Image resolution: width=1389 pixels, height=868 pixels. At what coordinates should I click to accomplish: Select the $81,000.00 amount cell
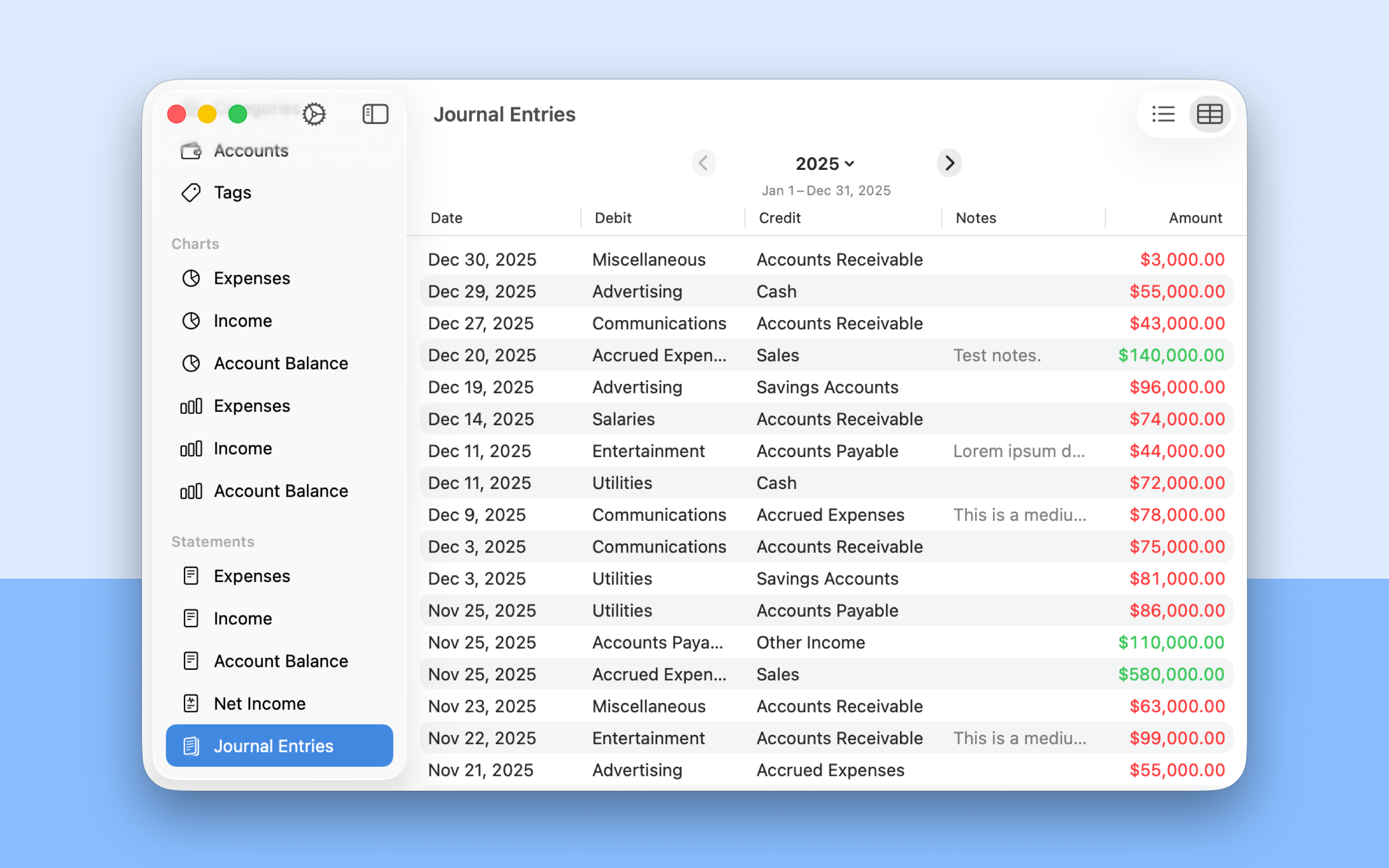(1177, 579)
